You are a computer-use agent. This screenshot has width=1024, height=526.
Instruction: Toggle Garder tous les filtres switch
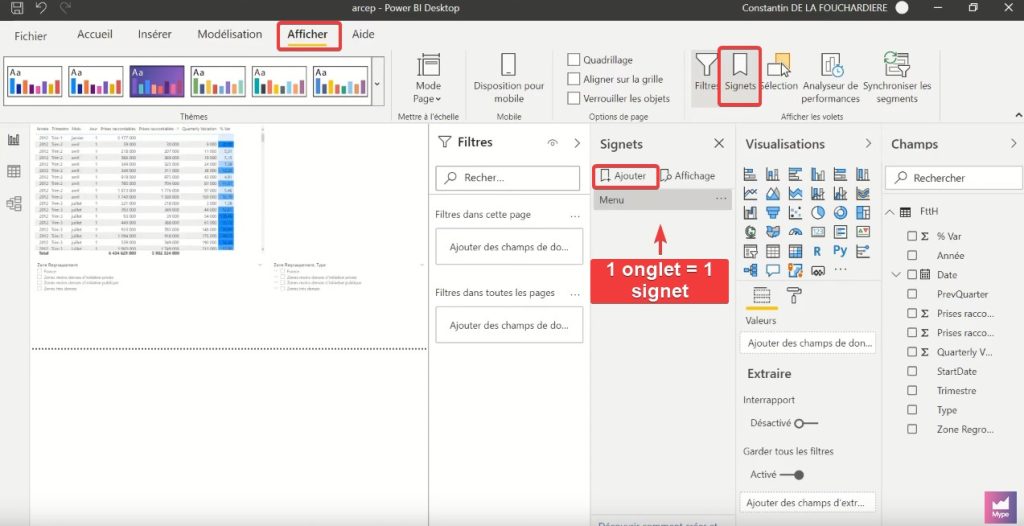(x=792, y=475)
